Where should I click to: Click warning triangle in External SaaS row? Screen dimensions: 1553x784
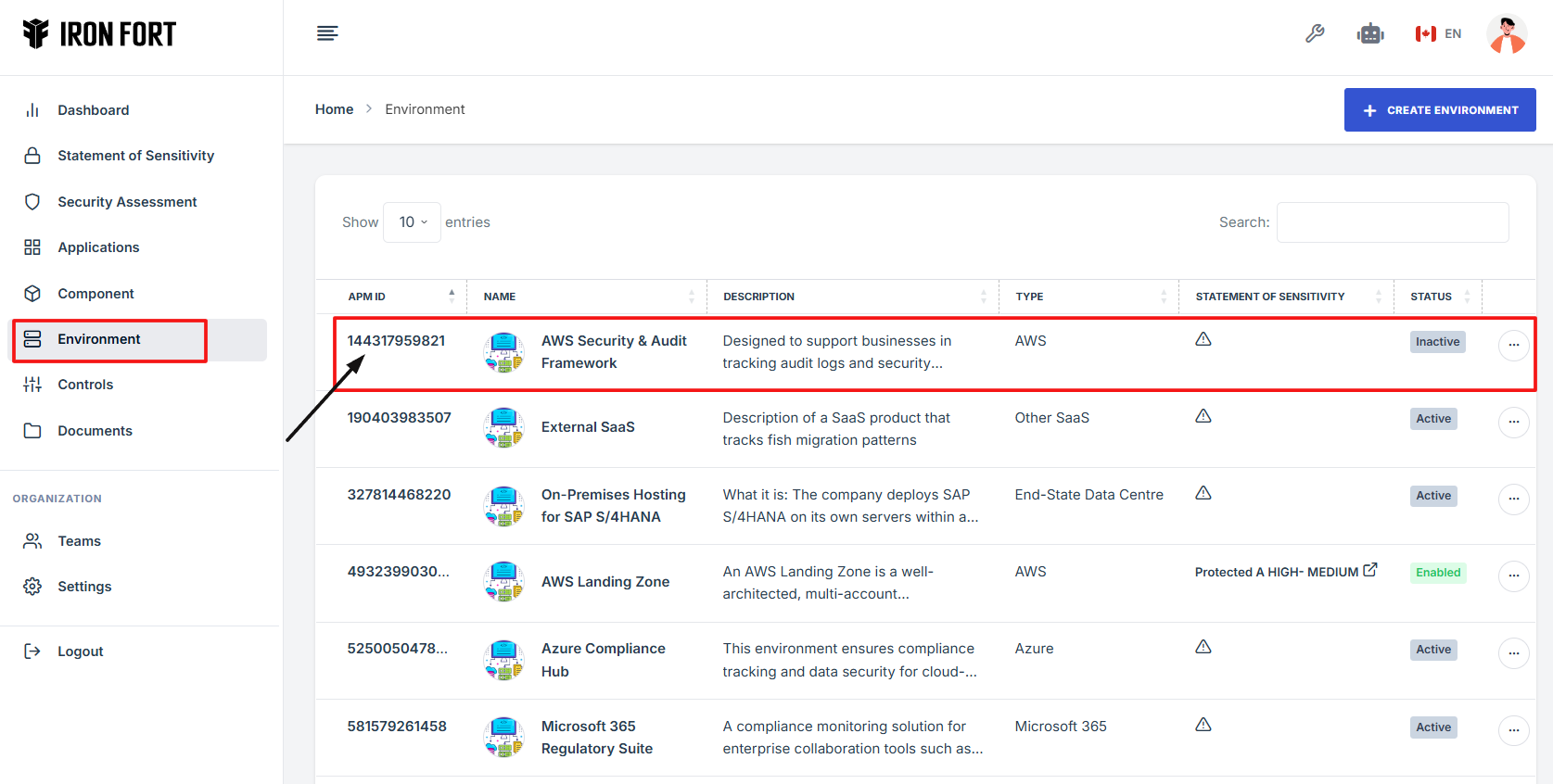coord(1203,416)
